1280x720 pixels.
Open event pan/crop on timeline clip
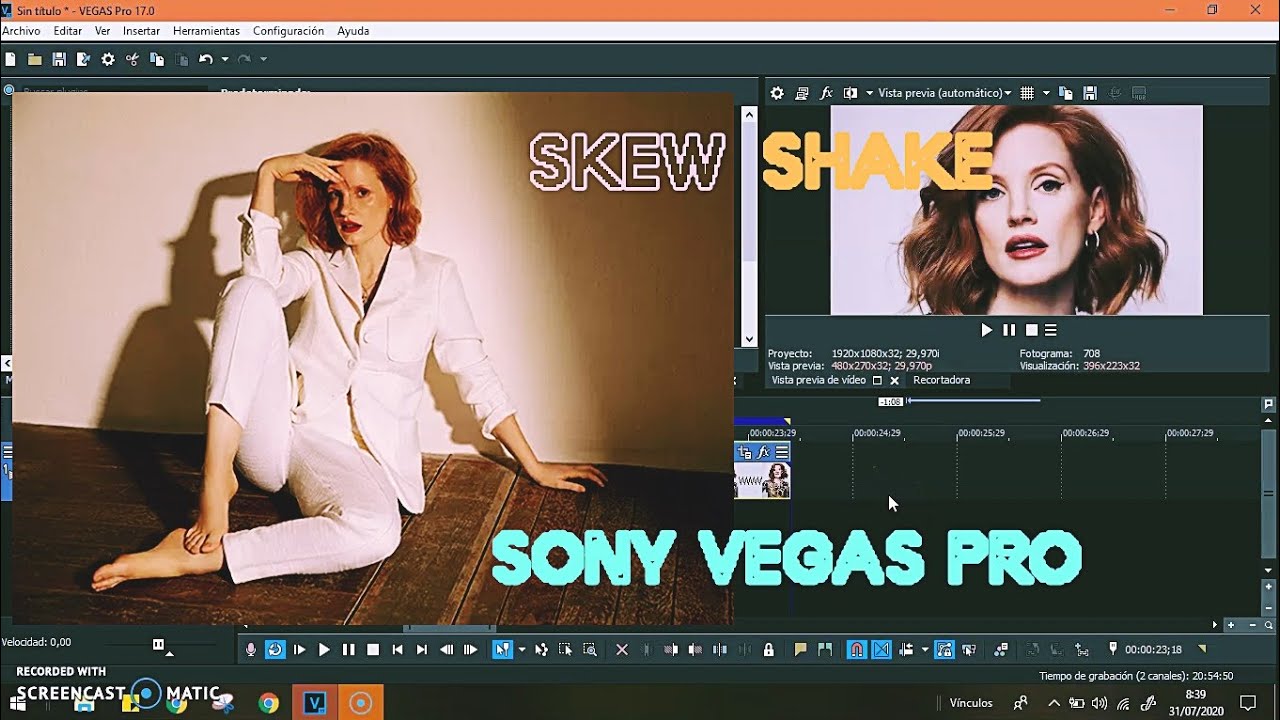[744, 453]
